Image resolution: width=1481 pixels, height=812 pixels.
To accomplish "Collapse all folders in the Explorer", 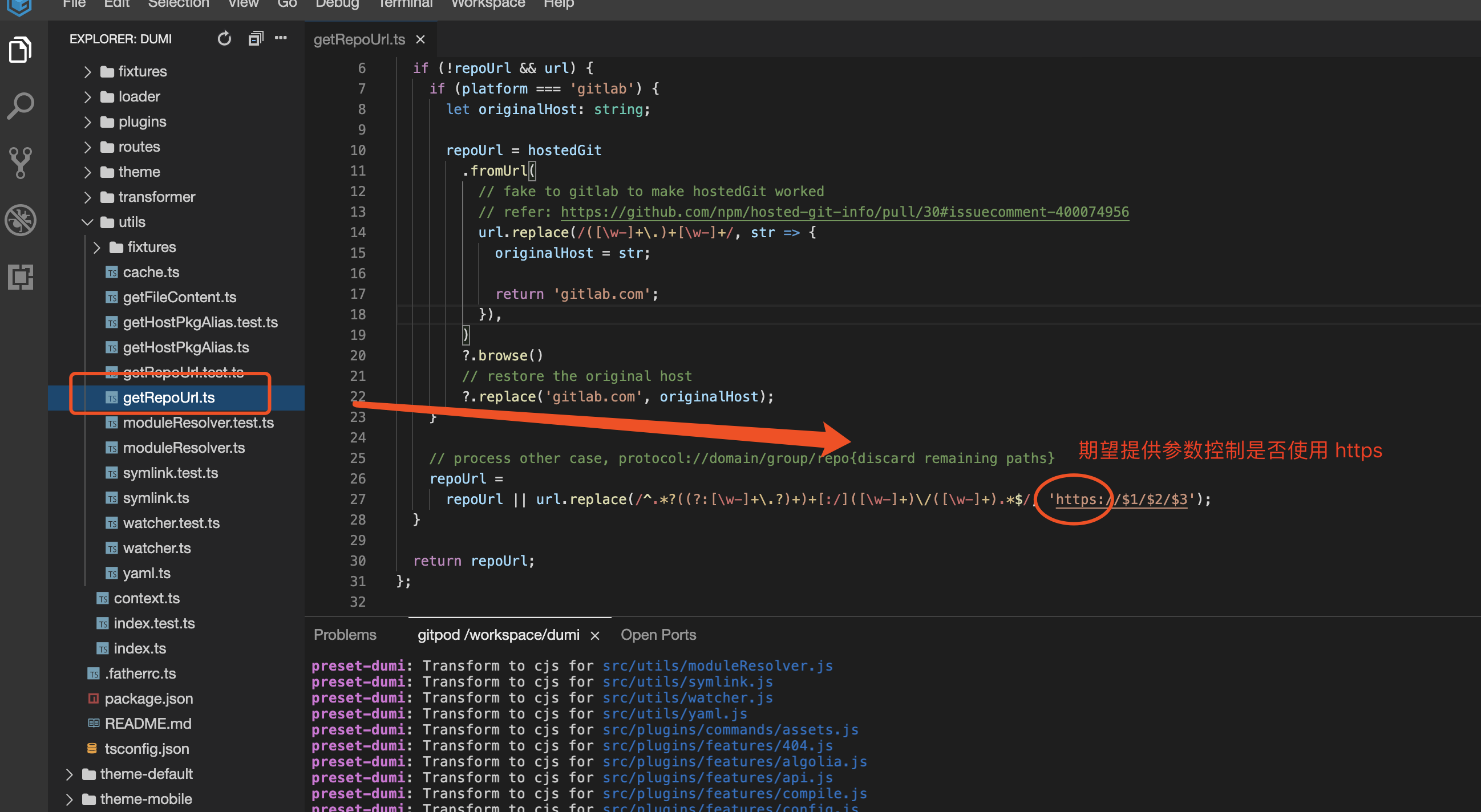I will click(255, 38).
